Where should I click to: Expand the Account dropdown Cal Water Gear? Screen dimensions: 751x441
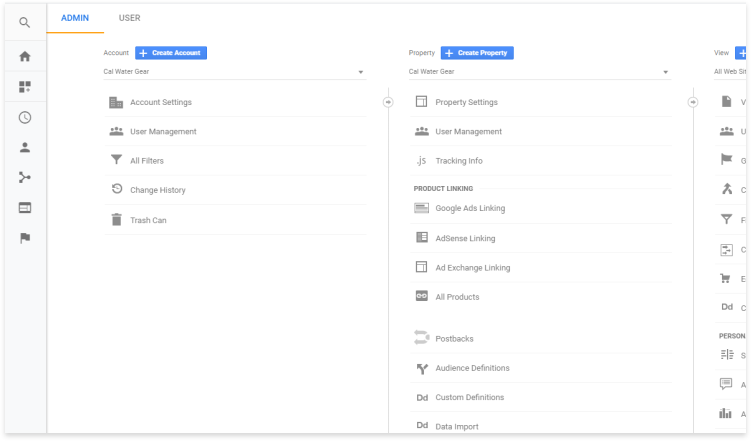(x=234, y=72)
